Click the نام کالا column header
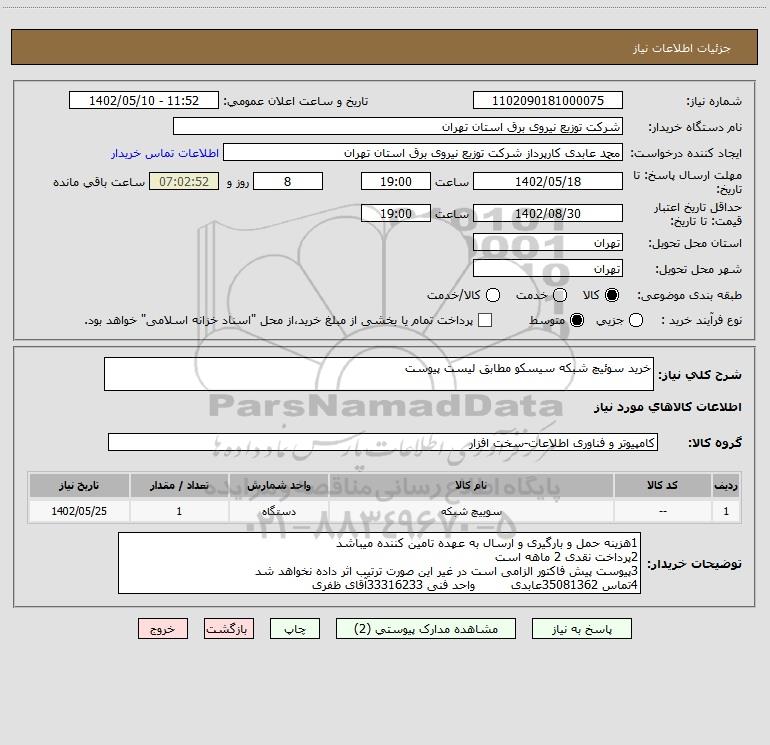Viewport: 770px width, 745px height. tap(470, 486)
